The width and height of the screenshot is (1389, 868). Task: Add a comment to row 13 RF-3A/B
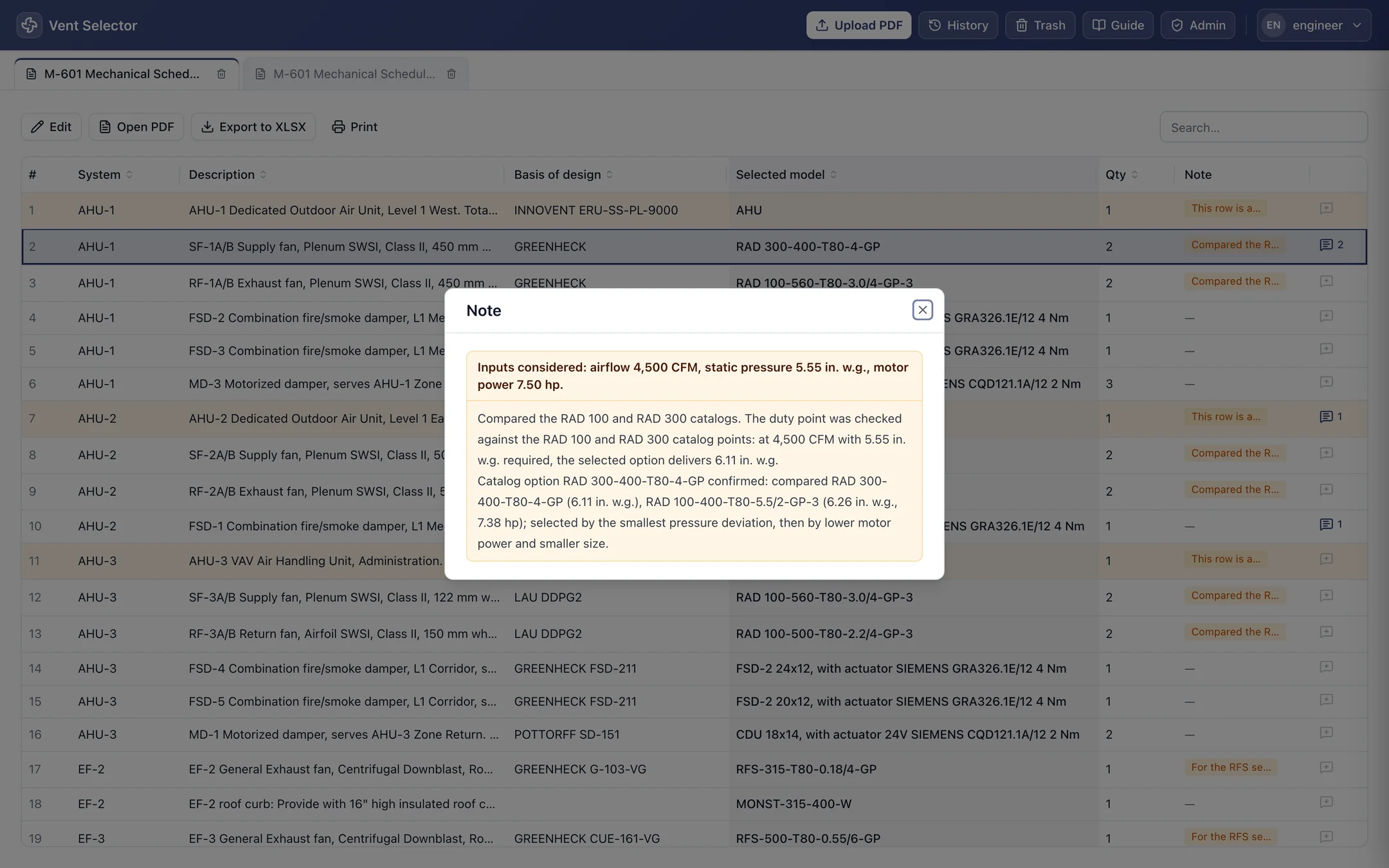click(x=1326, y=632)
